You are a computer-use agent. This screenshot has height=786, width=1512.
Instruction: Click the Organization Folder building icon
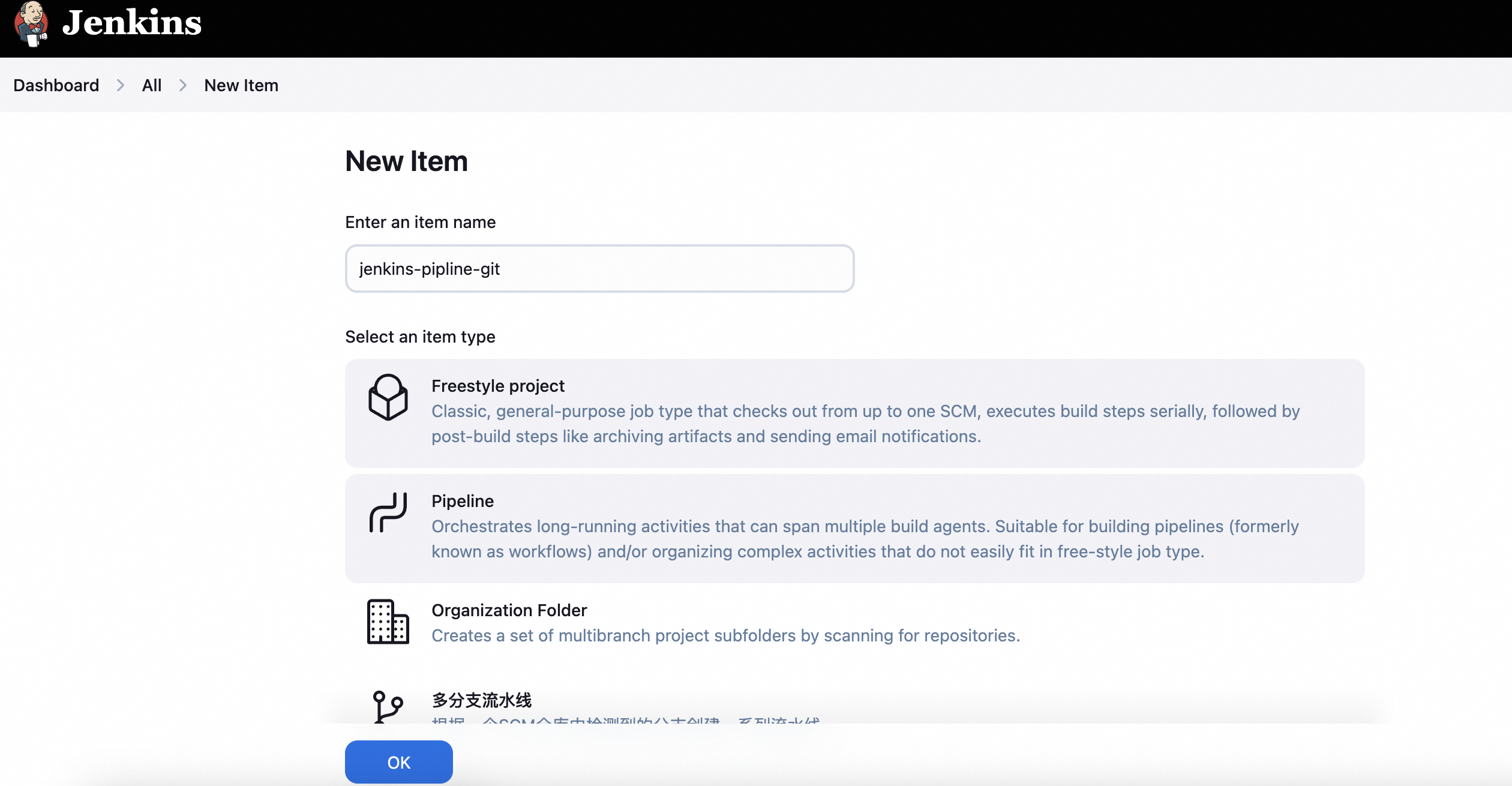[388, 622]
